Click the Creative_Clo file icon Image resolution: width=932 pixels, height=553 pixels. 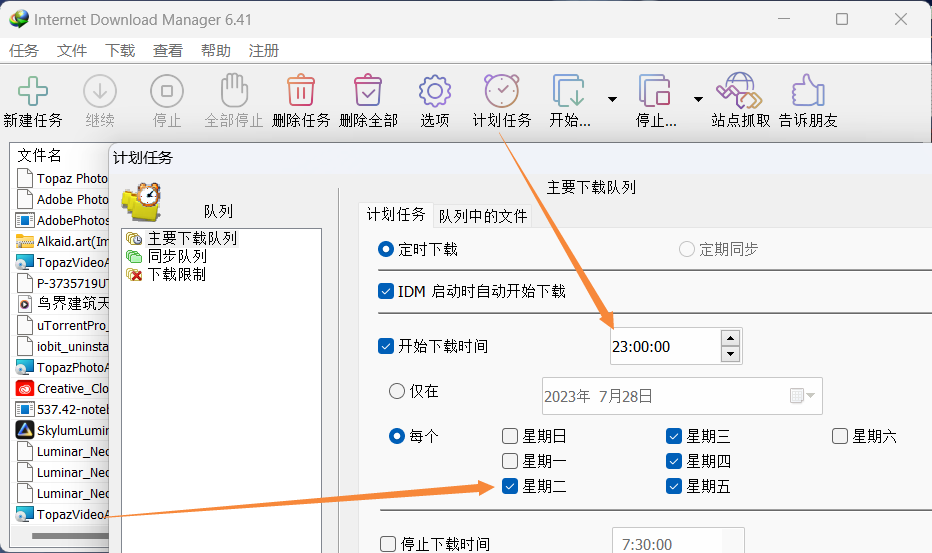(x=24, y=389)
